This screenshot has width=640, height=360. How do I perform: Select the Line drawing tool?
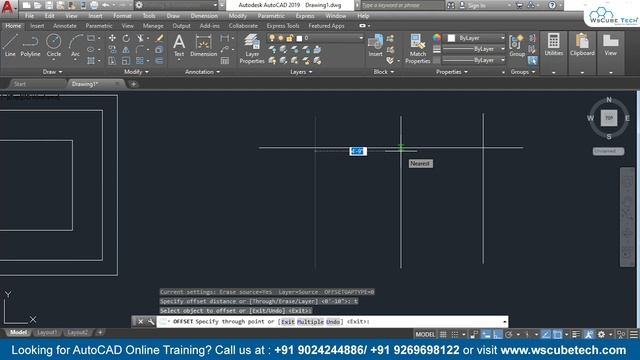[10, 45]
